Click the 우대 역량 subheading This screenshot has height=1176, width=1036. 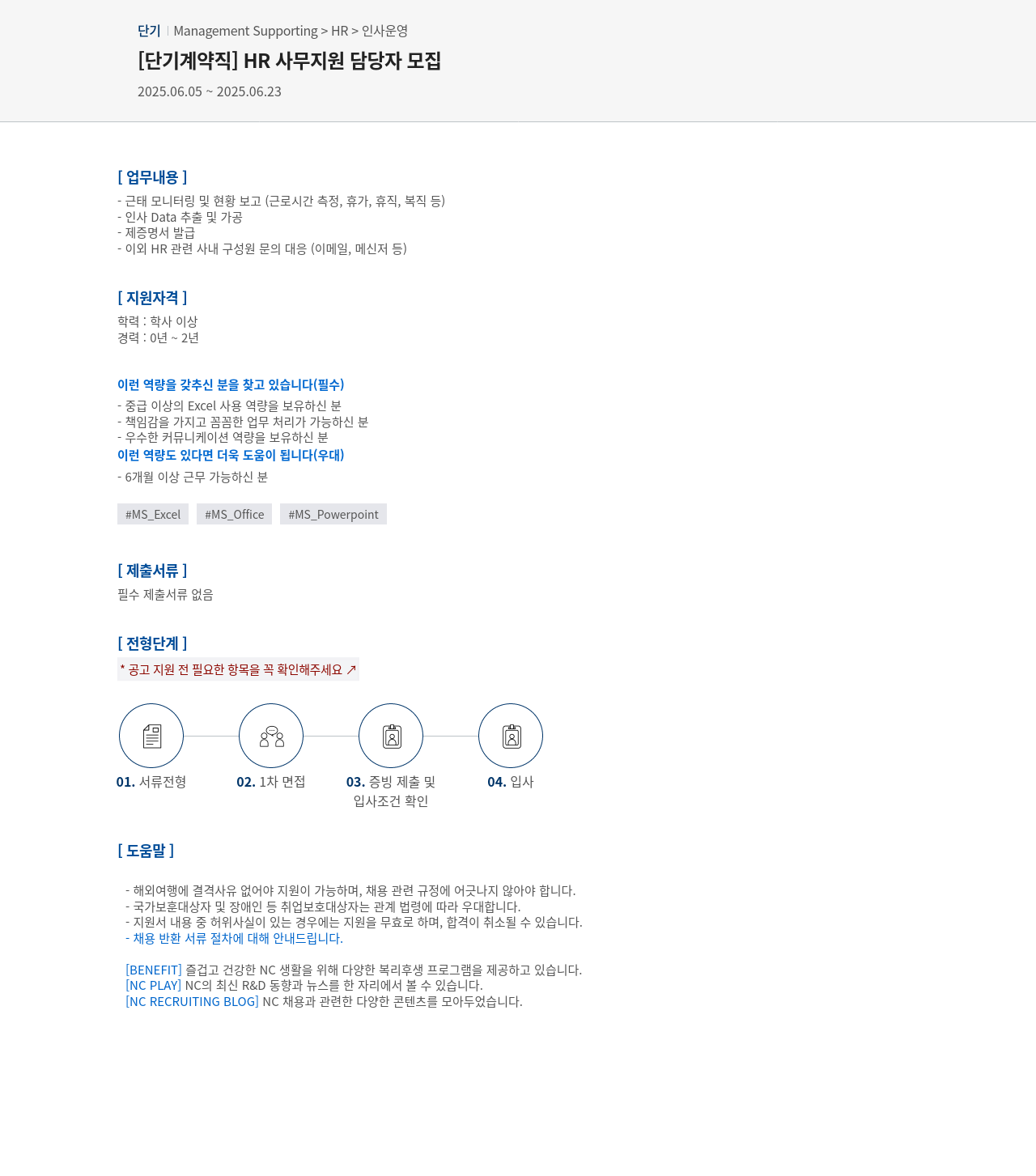[x=231, y=455]
